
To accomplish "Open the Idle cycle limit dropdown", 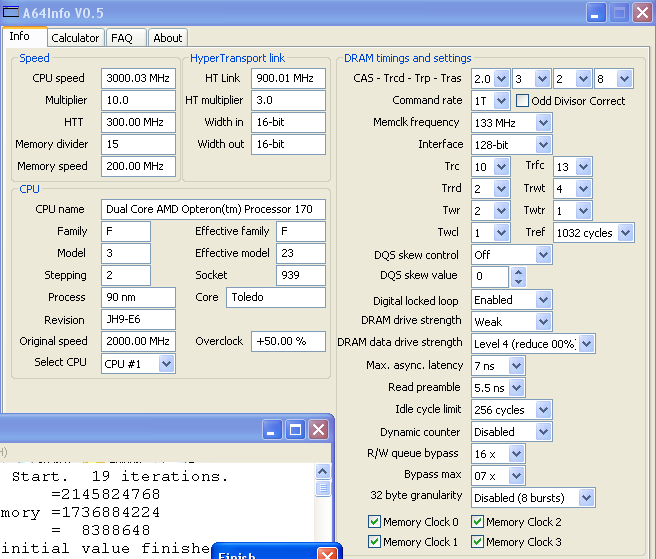I will 543,410.
